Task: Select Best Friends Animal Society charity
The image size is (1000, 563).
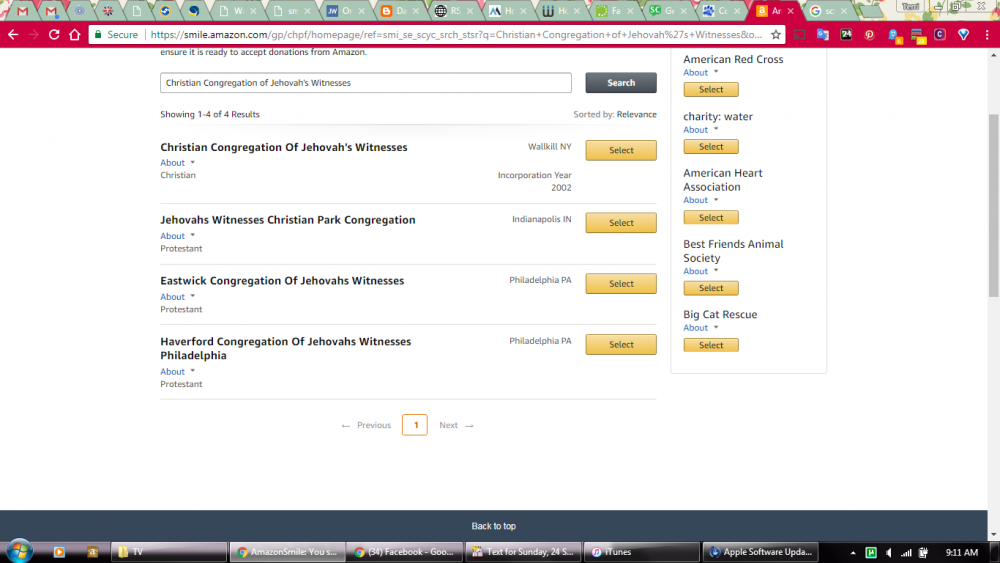Action: 711,288
